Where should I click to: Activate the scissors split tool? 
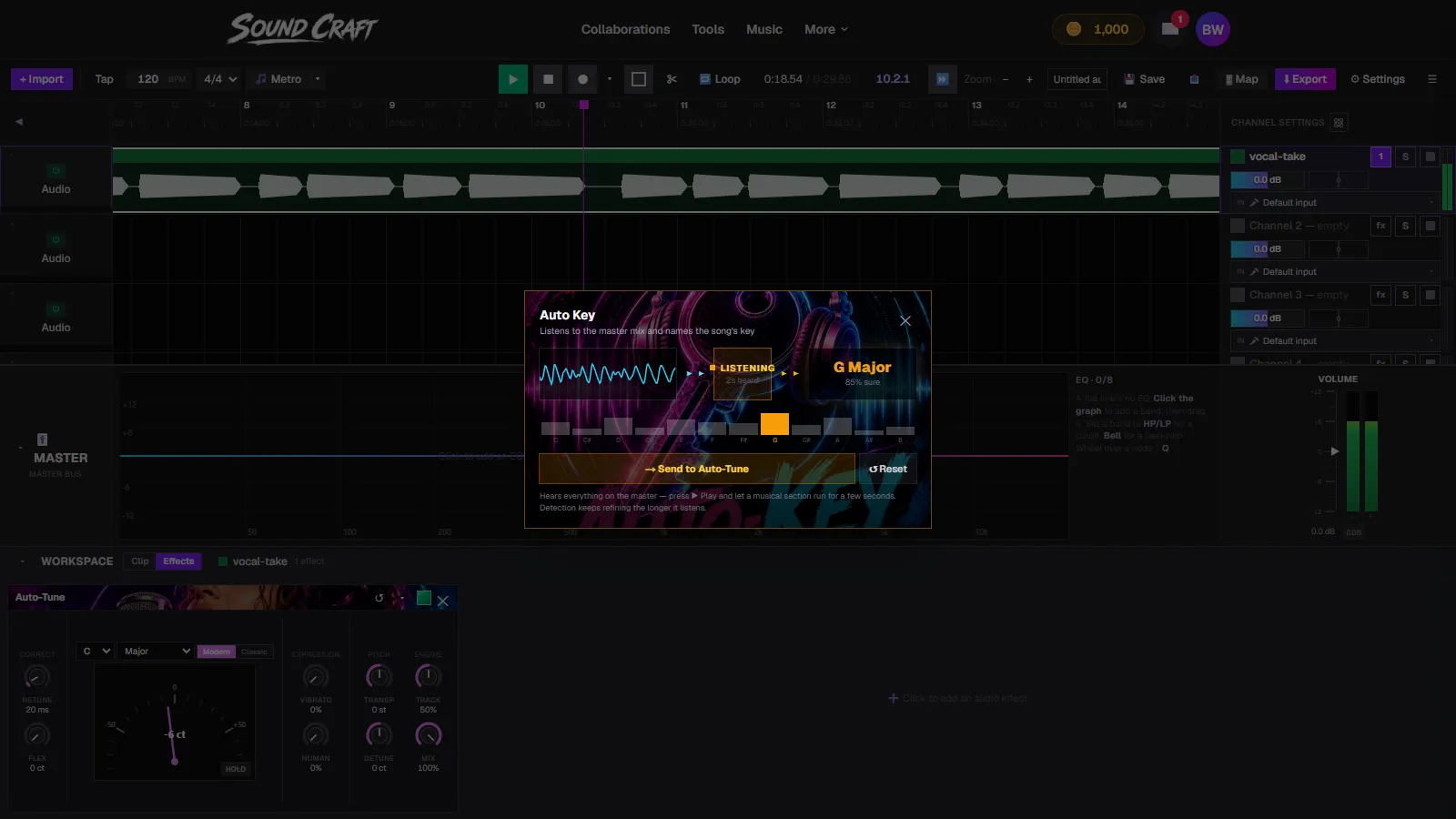(672, 79)
